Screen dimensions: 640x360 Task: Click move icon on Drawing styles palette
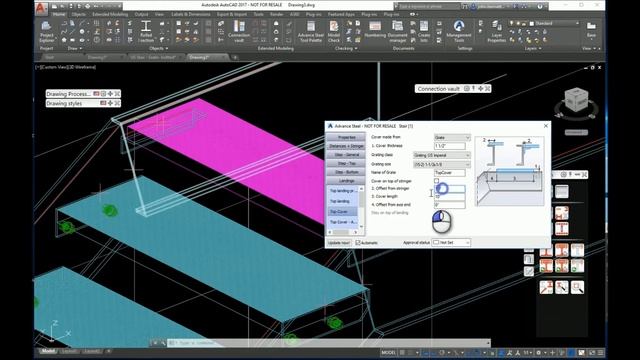110,103
